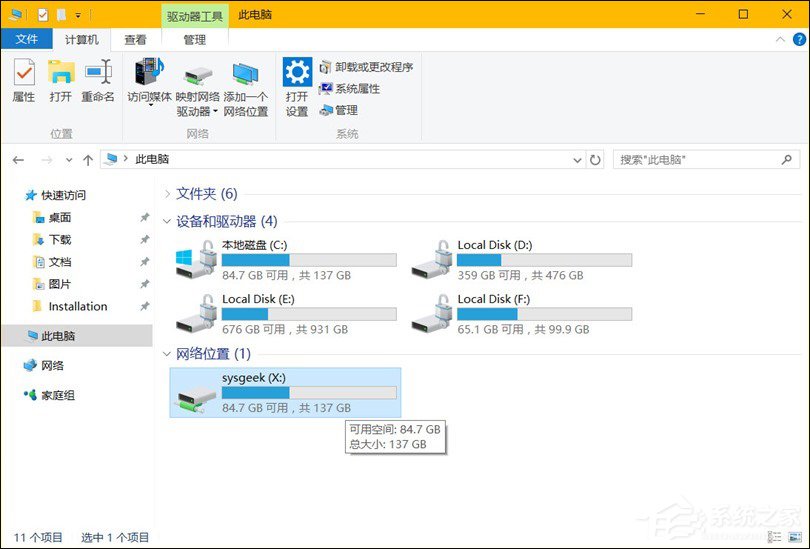Click the search magnifier icon

787,160
